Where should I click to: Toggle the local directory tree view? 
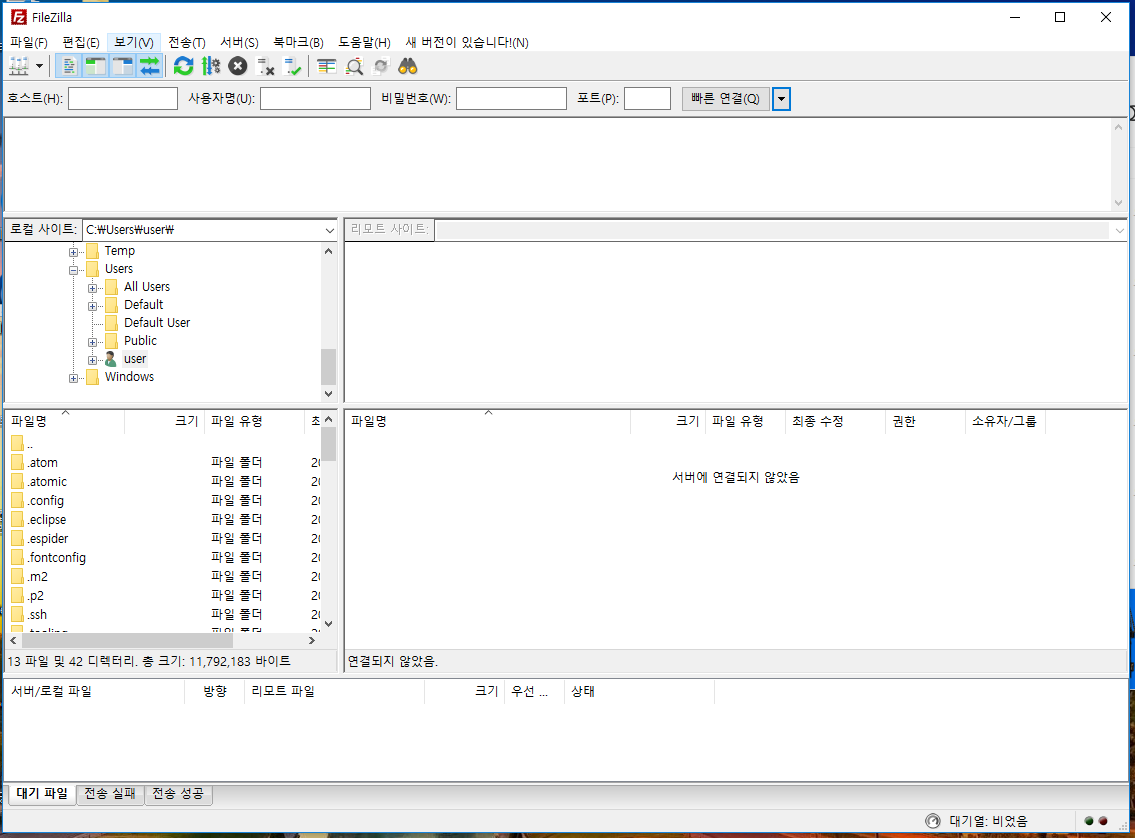pos(96,67)
